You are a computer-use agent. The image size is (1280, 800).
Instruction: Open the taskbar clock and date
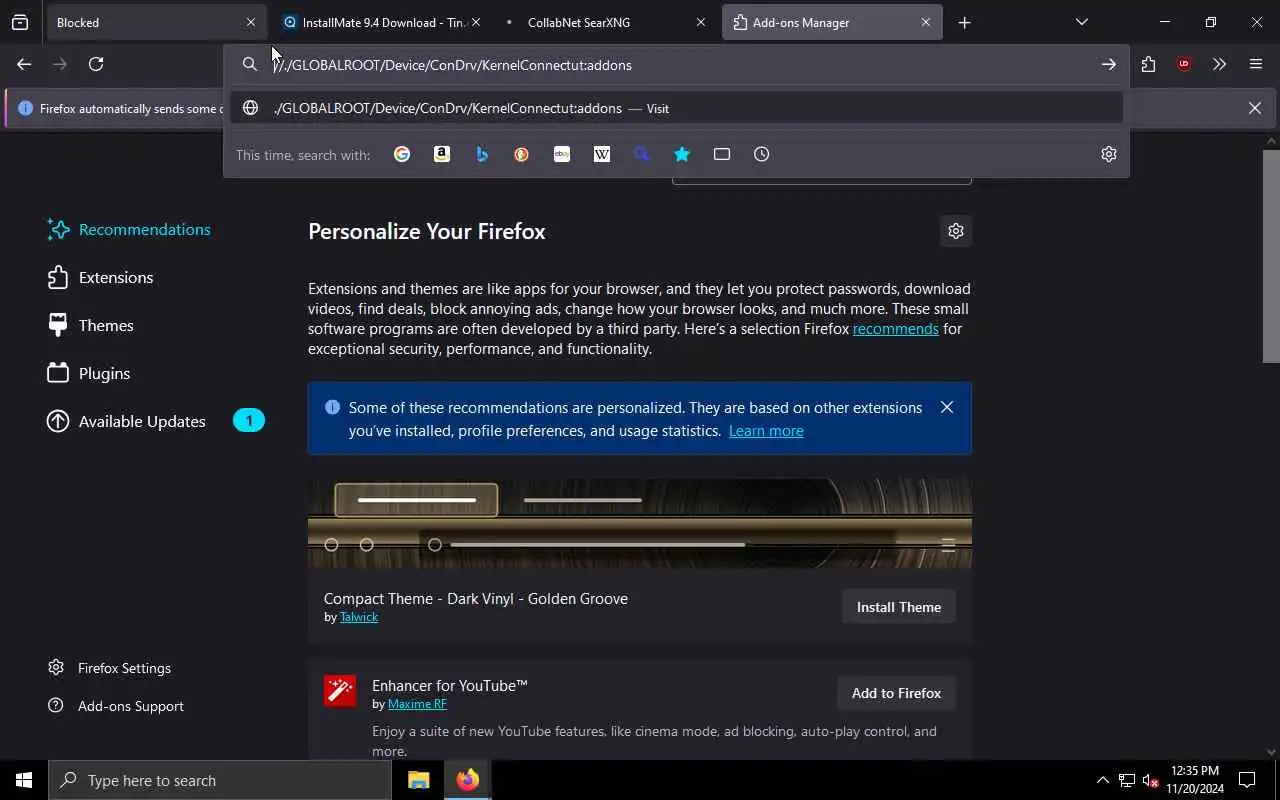1195,780
